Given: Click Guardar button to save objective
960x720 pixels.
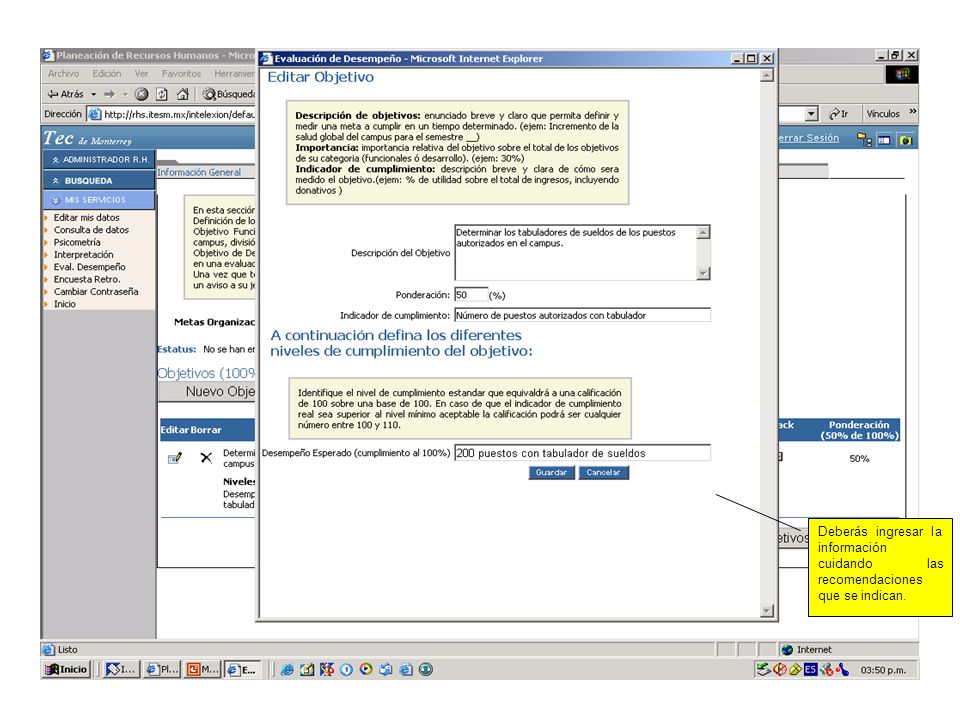Looking at the screenshot, I should [551, 473].
